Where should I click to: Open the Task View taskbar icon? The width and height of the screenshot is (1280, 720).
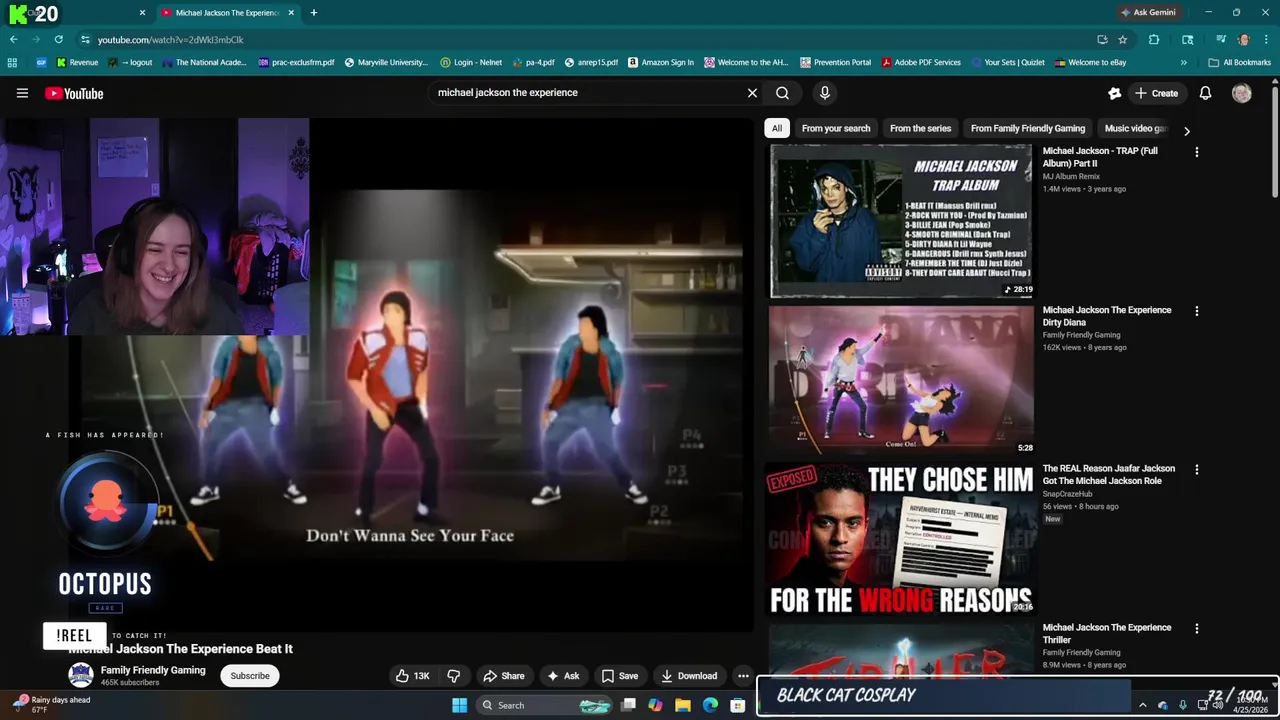(x=628, y=705)
